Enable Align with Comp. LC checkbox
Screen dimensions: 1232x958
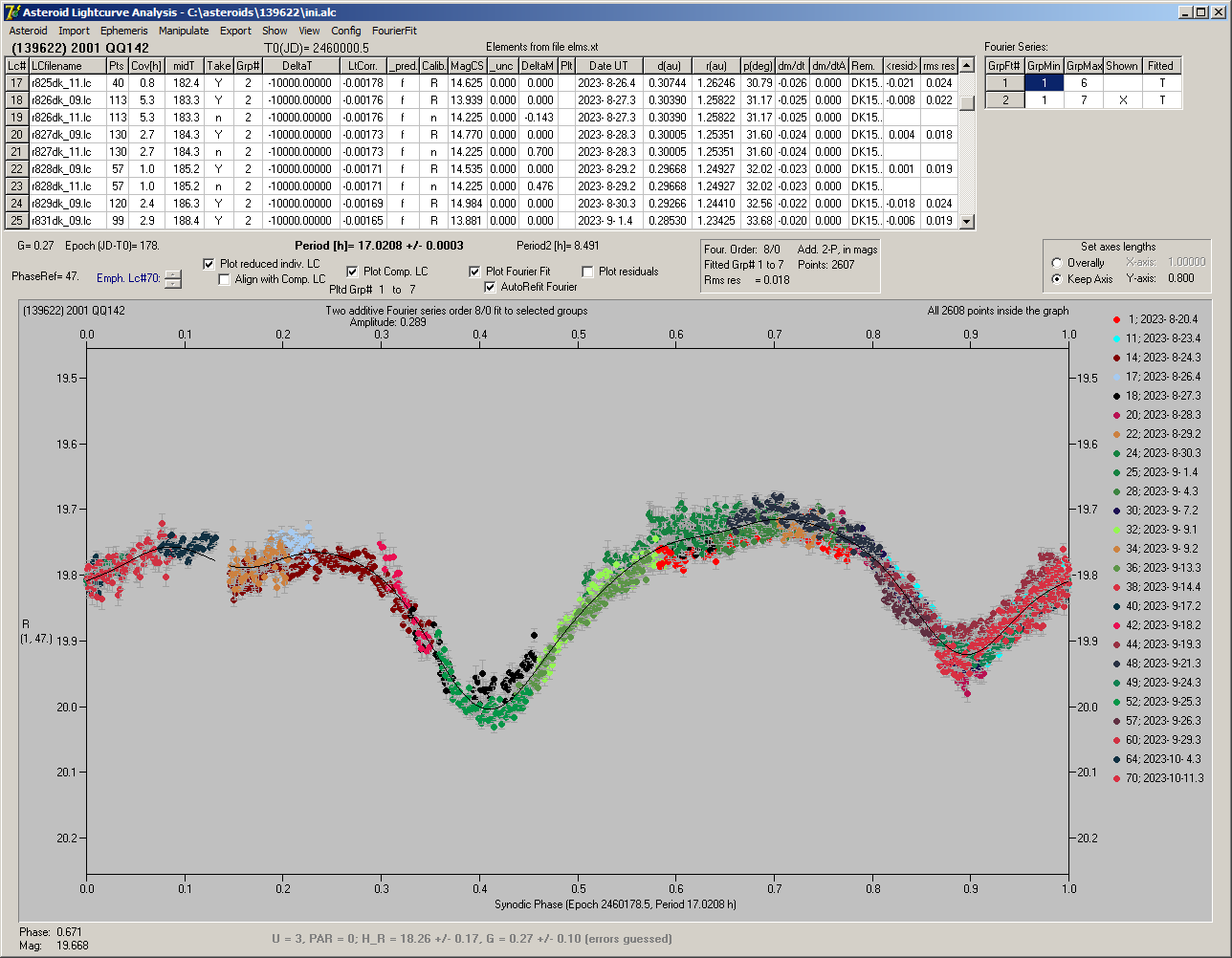click(x=225, y=280)
